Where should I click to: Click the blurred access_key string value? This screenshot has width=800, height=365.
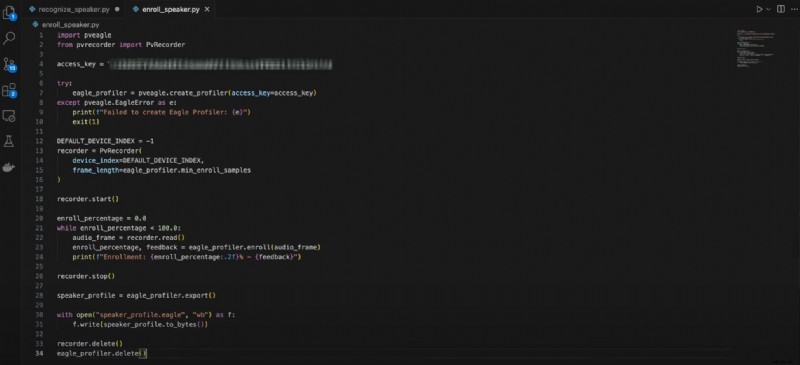[x=220, y=64]
